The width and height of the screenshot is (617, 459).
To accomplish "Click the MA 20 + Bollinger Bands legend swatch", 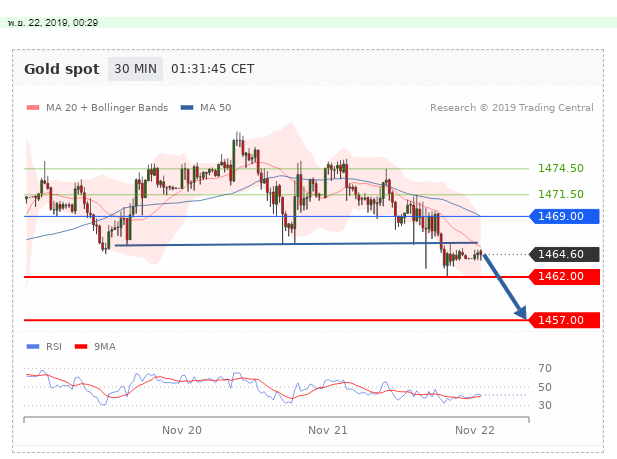I will pyautogui.click(x=33, y=107).
